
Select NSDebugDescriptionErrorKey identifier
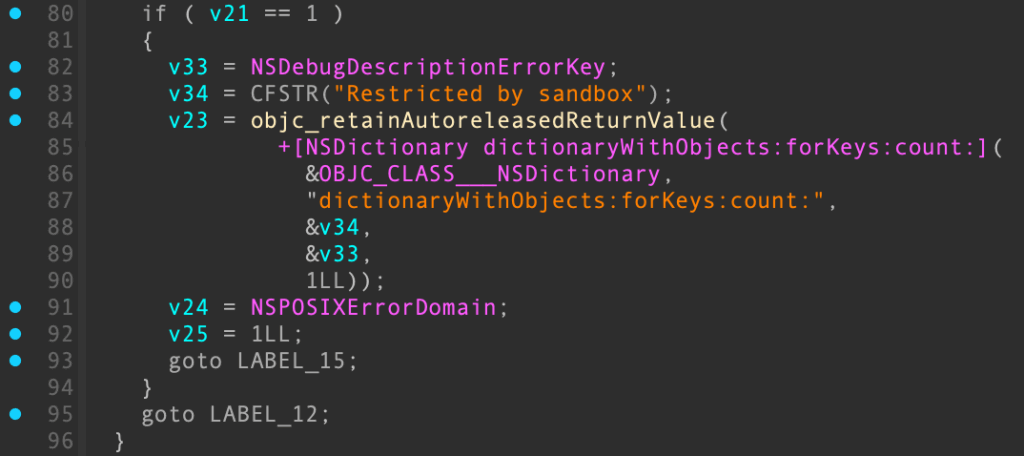(429, 67)
